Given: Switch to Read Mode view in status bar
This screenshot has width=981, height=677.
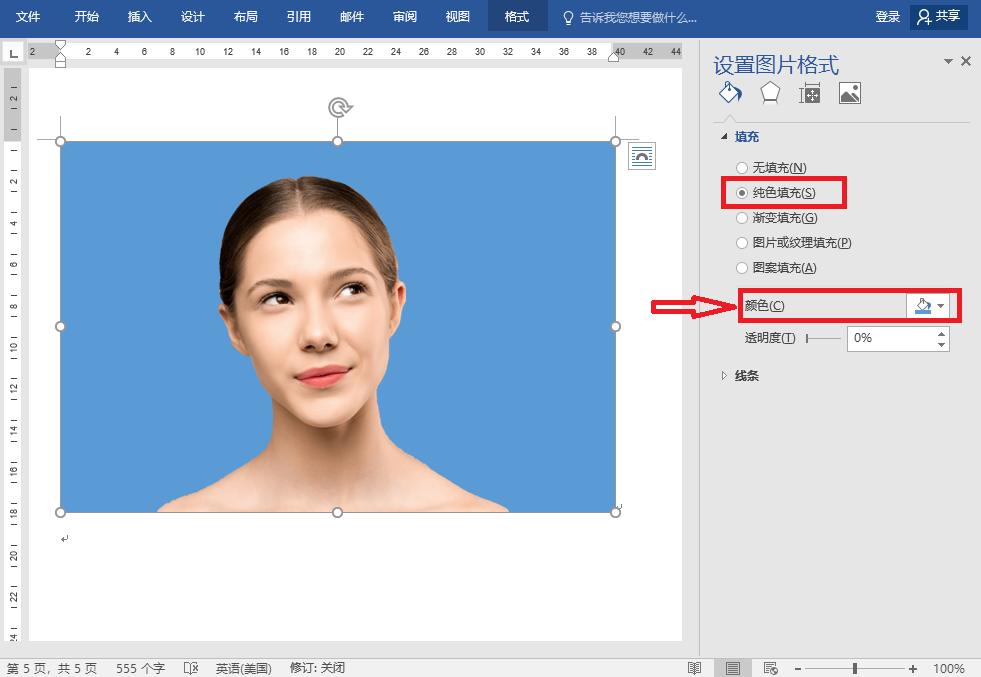Looking at the screenshot, I should tap(695, 668).
